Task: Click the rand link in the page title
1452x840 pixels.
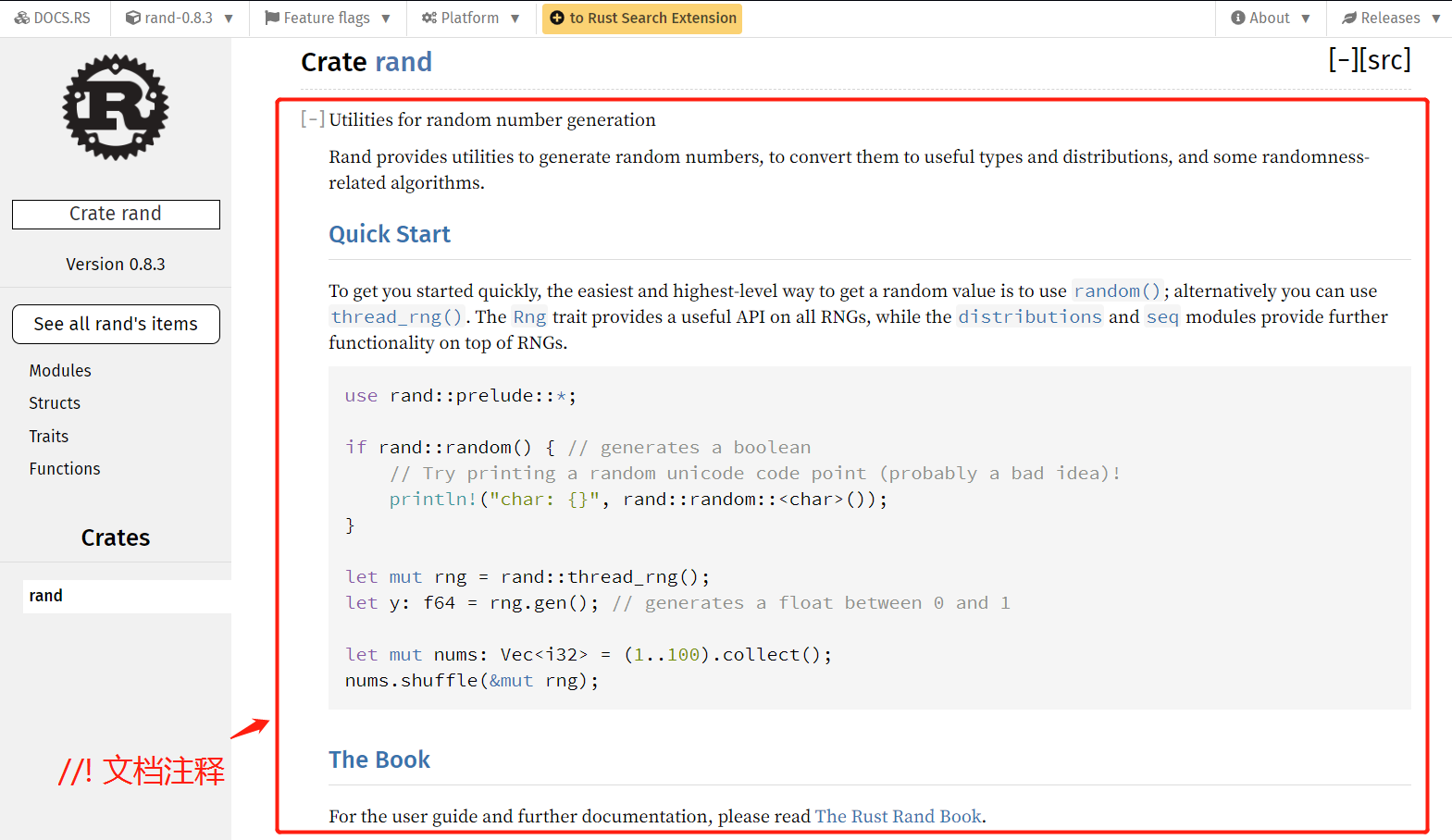Action: coord(403,62)
